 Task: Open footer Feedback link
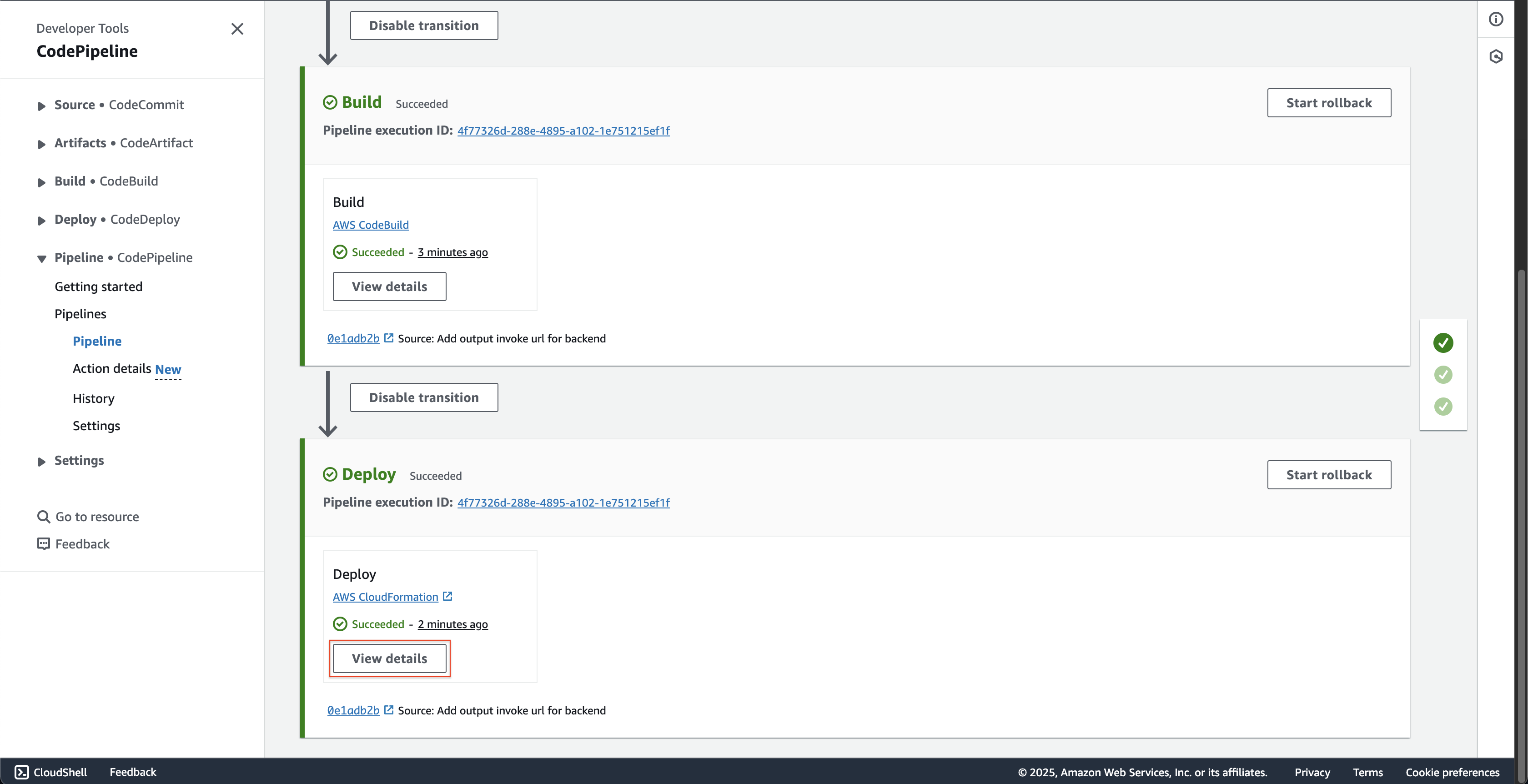(133, 772)
